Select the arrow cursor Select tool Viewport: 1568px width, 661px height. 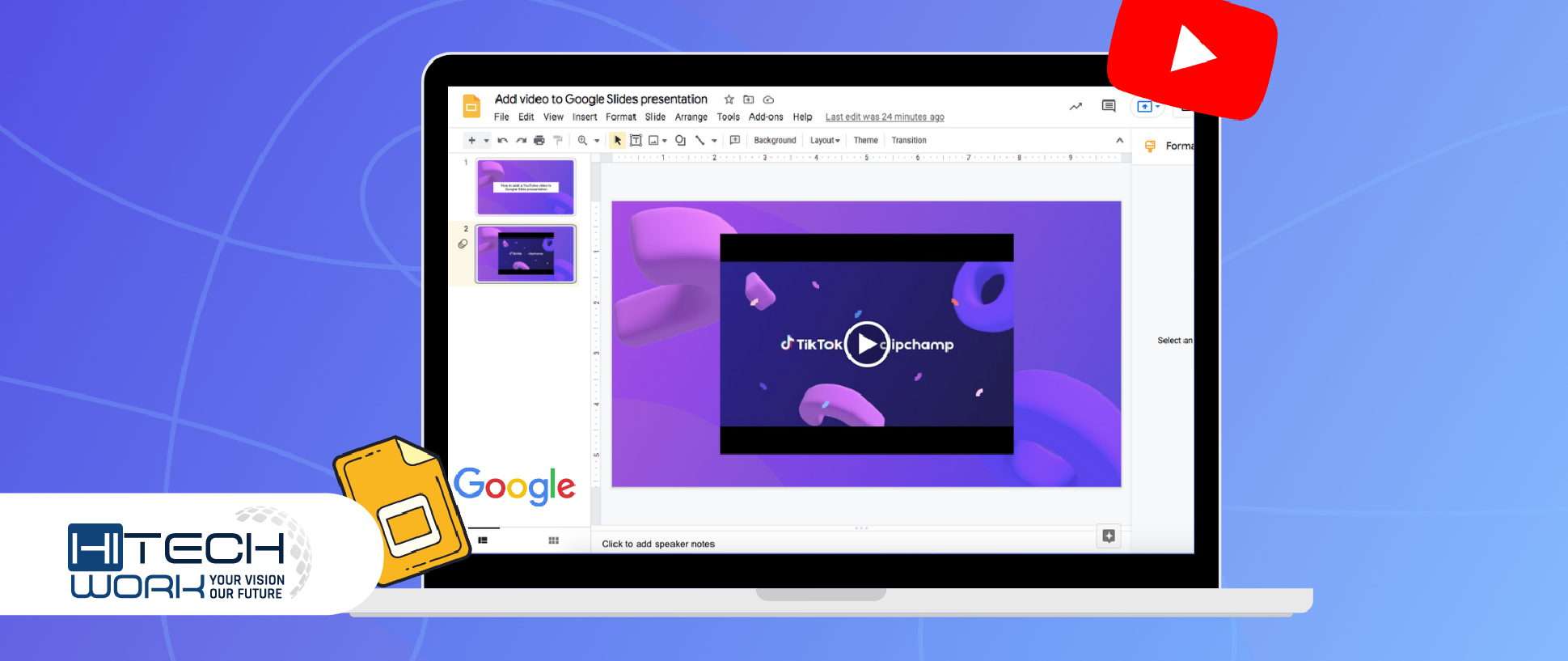618,140
